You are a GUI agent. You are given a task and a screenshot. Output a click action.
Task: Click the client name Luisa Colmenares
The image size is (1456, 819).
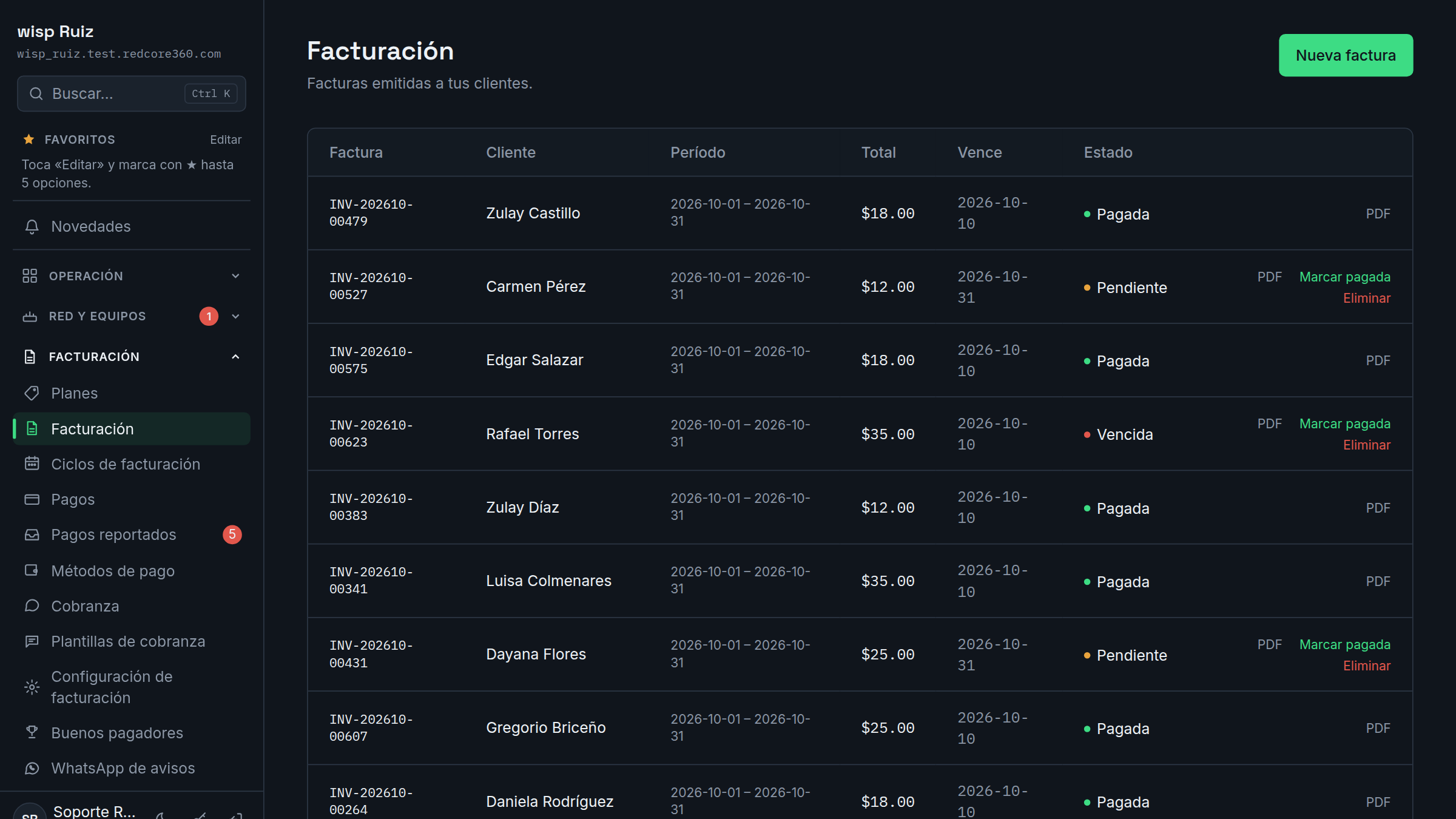548,581
